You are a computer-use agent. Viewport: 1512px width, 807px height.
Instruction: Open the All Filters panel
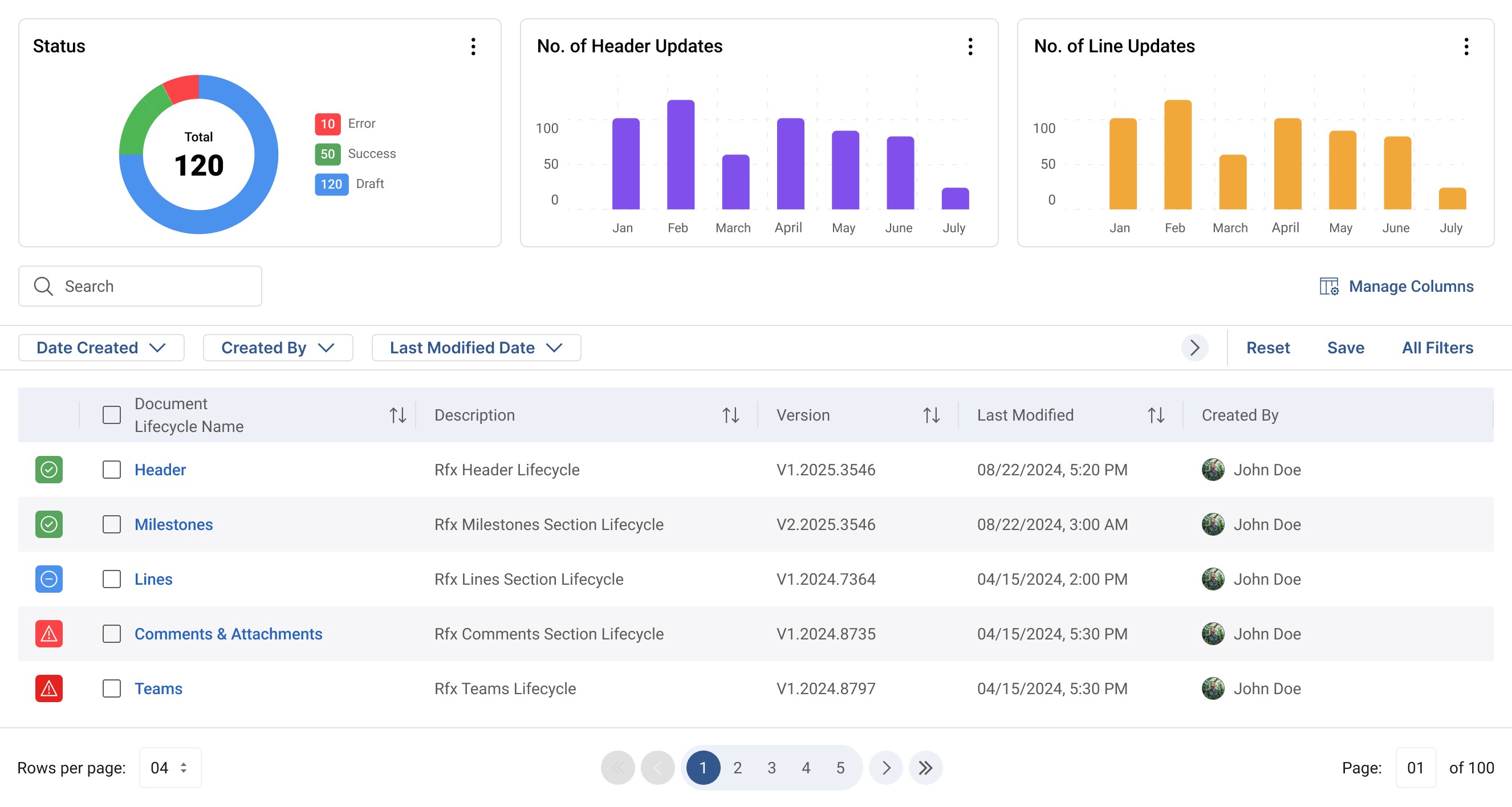tap(1437, 348)
